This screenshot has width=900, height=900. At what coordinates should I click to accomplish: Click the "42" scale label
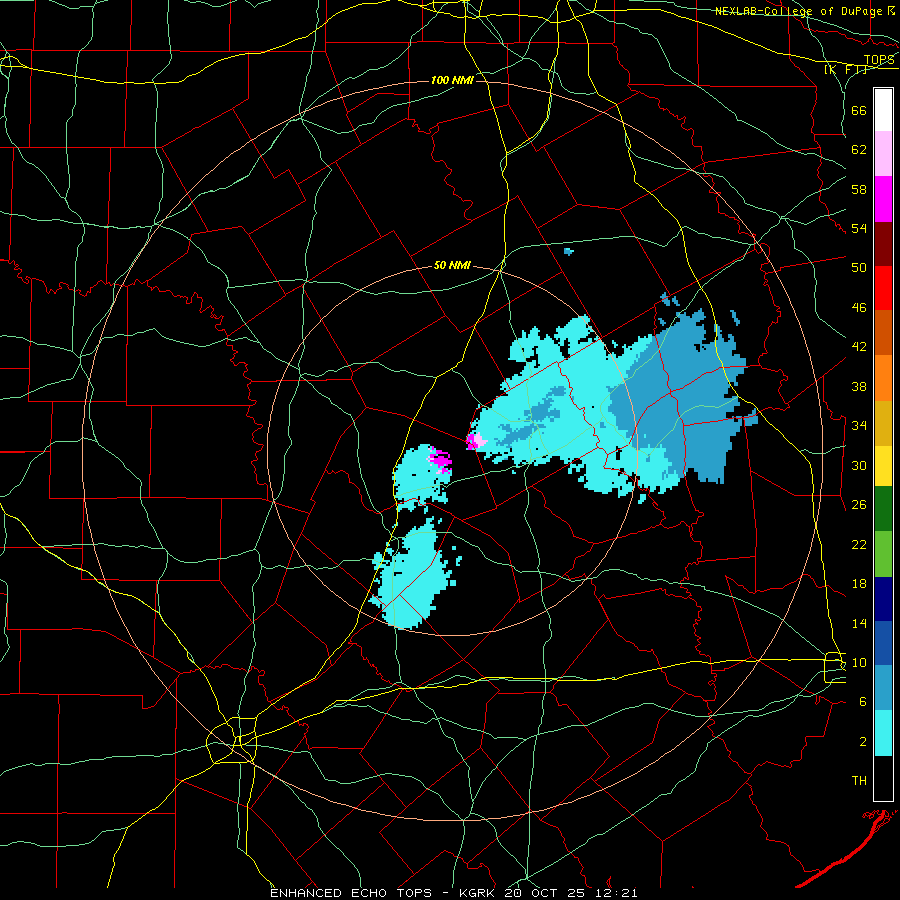(x=859, y=346)
